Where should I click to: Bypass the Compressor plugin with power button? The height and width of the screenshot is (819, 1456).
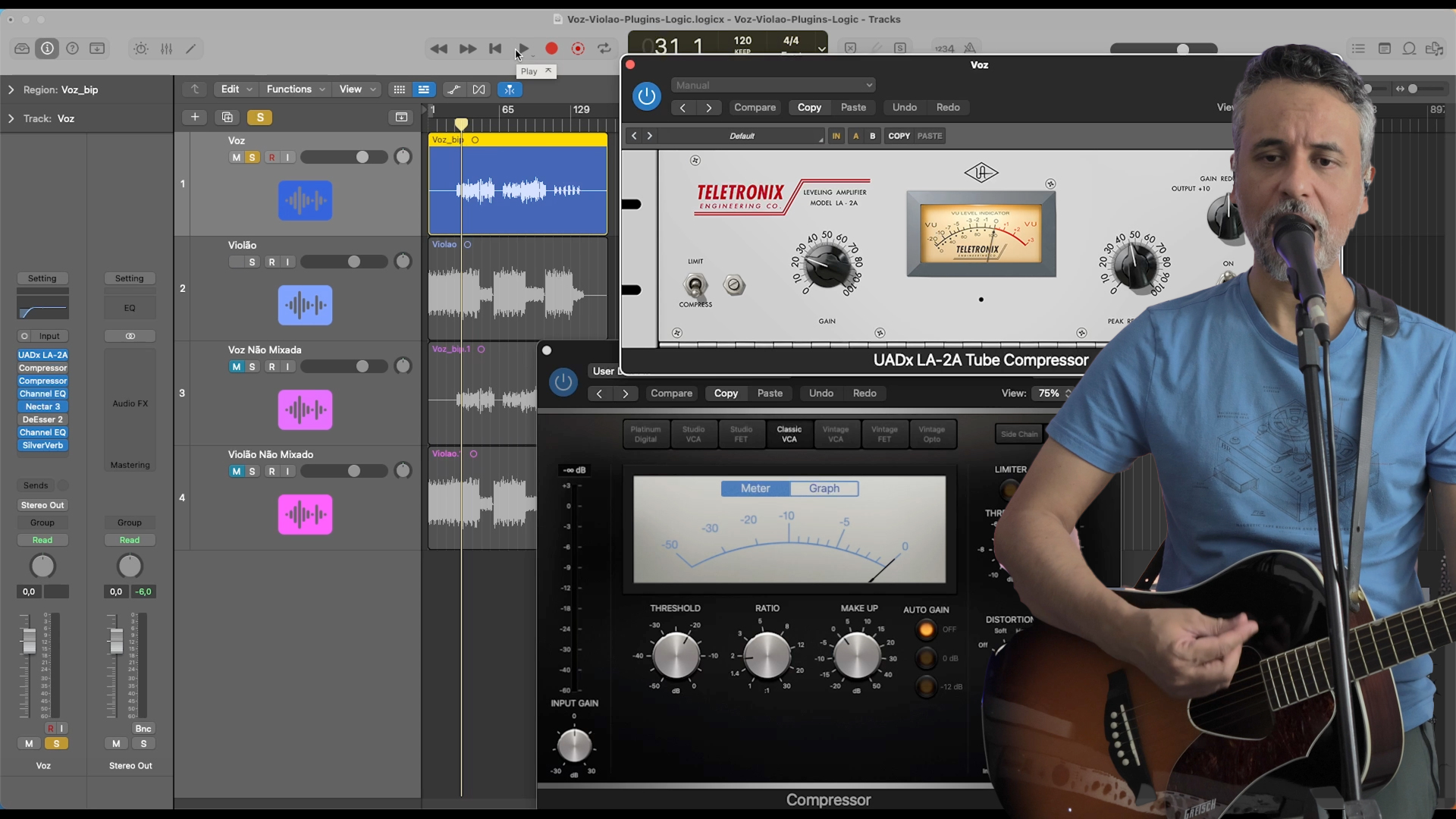[563, 382]
